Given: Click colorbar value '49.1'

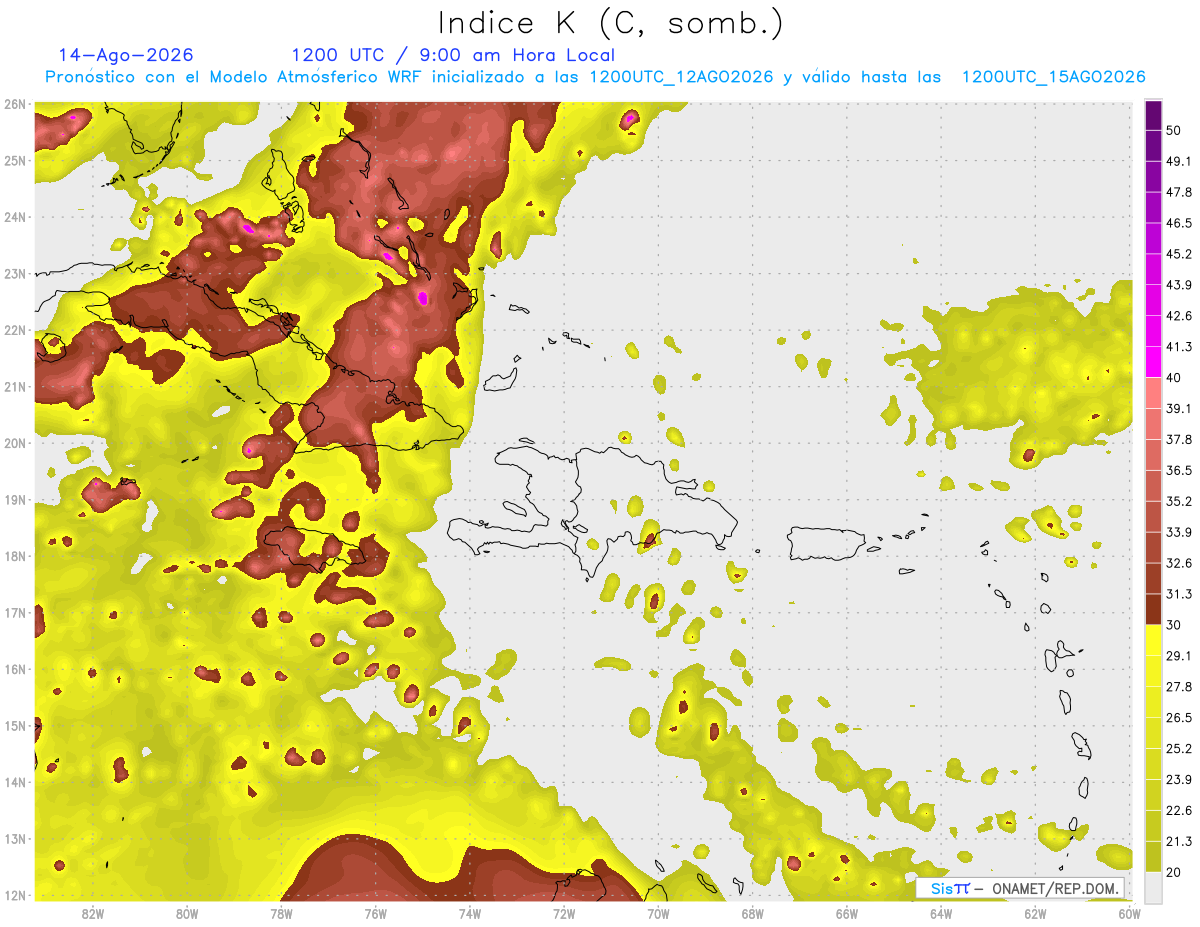Looking at the screenshot, I should pos(1179,161).
